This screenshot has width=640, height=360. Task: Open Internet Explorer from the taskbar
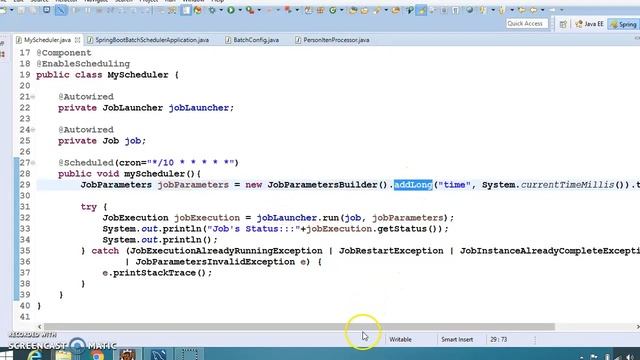tap(36, 354)
